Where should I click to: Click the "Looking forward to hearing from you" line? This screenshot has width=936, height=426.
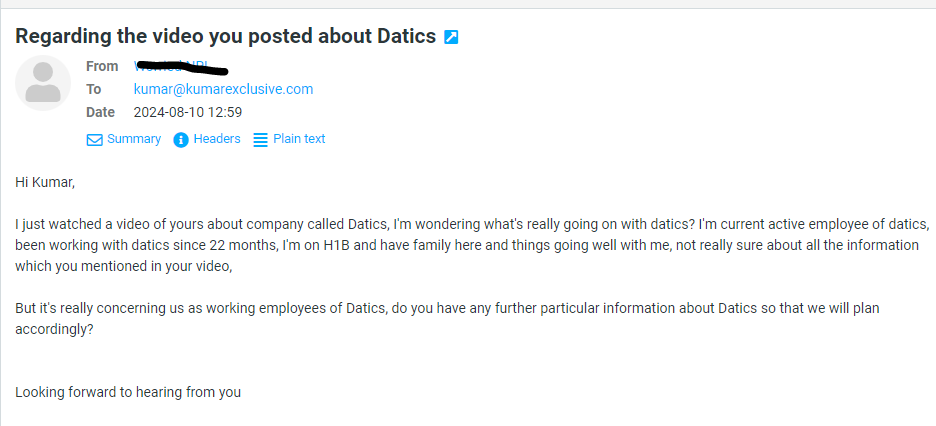pyautogui.click(x=128, y=392)
